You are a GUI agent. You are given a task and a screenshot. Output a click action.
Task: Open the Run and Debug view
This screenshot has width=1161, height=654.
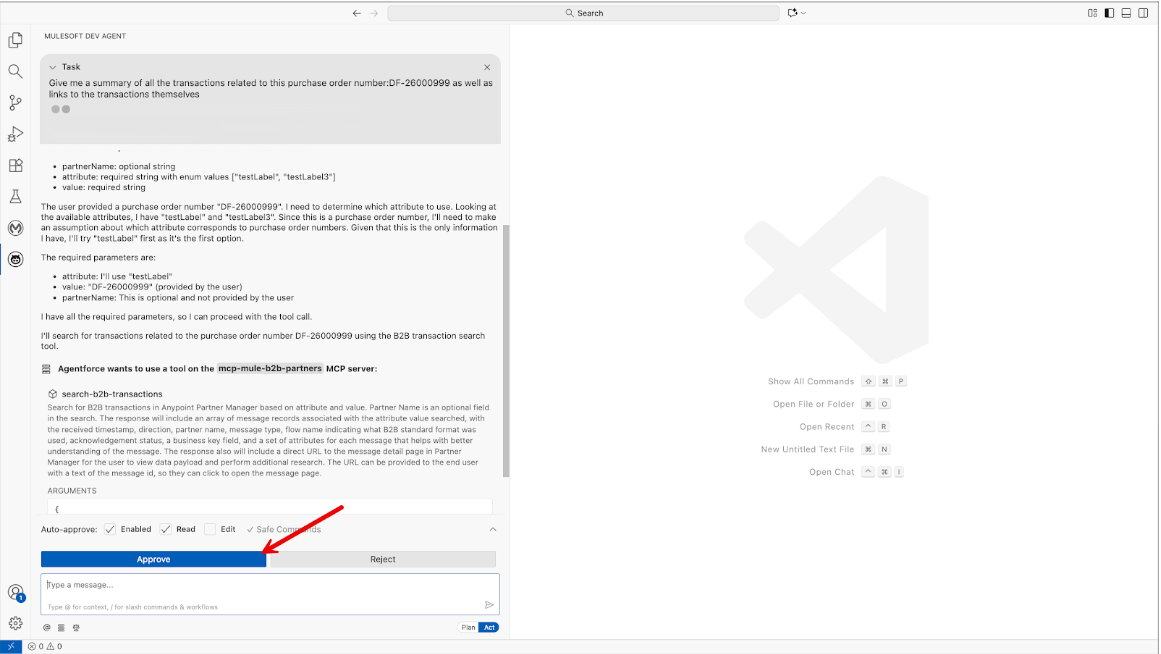coord(15,134)
